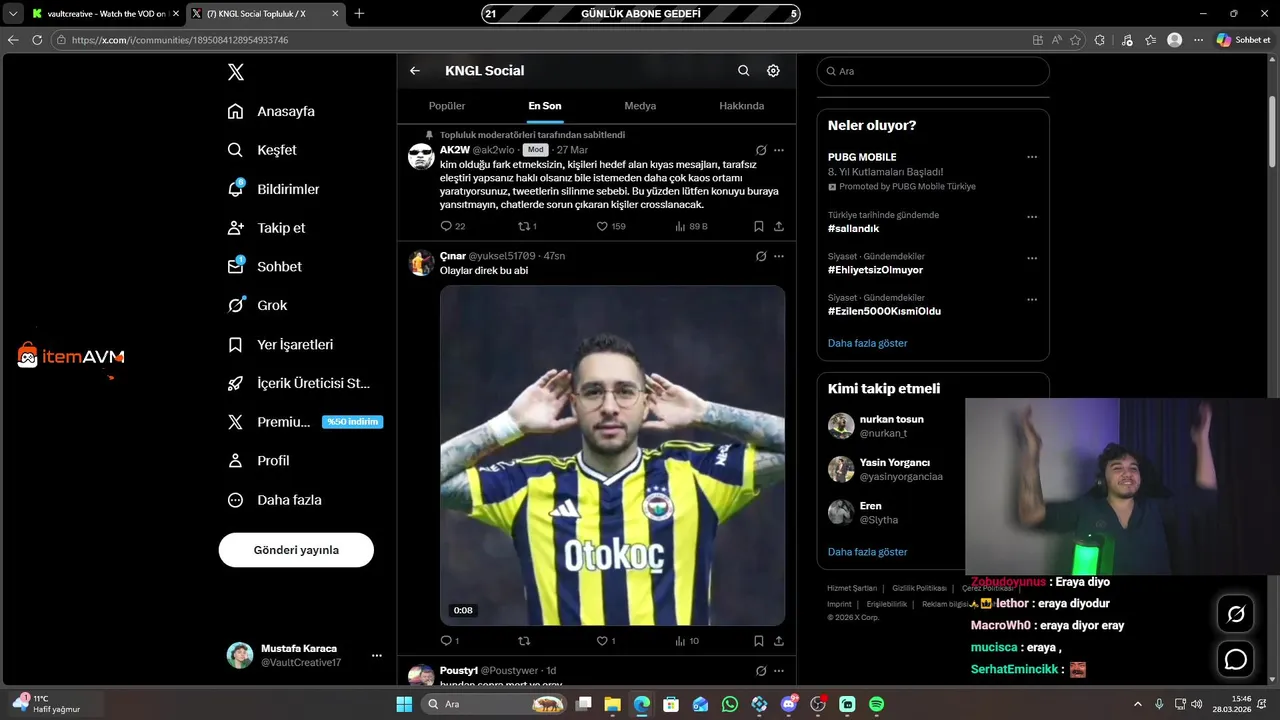Open Spotify from the taskbar
The width and height of the screenshot is (1280, 720).
(x=876, y=704)
